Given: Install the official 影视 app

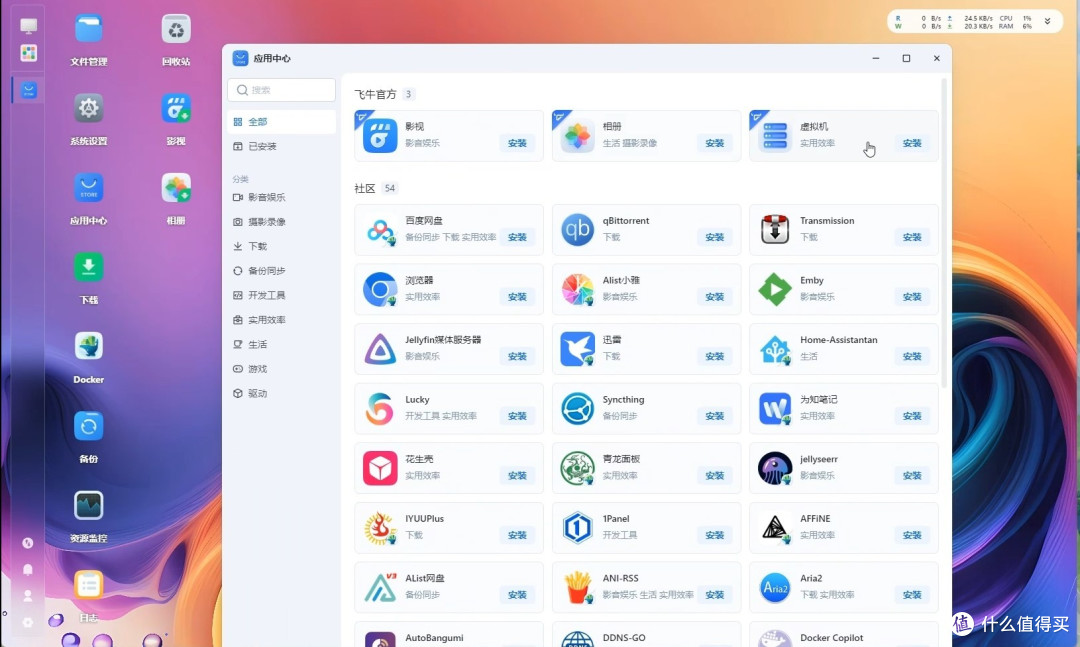Looking at the screenshot, I should click(517, 143).
